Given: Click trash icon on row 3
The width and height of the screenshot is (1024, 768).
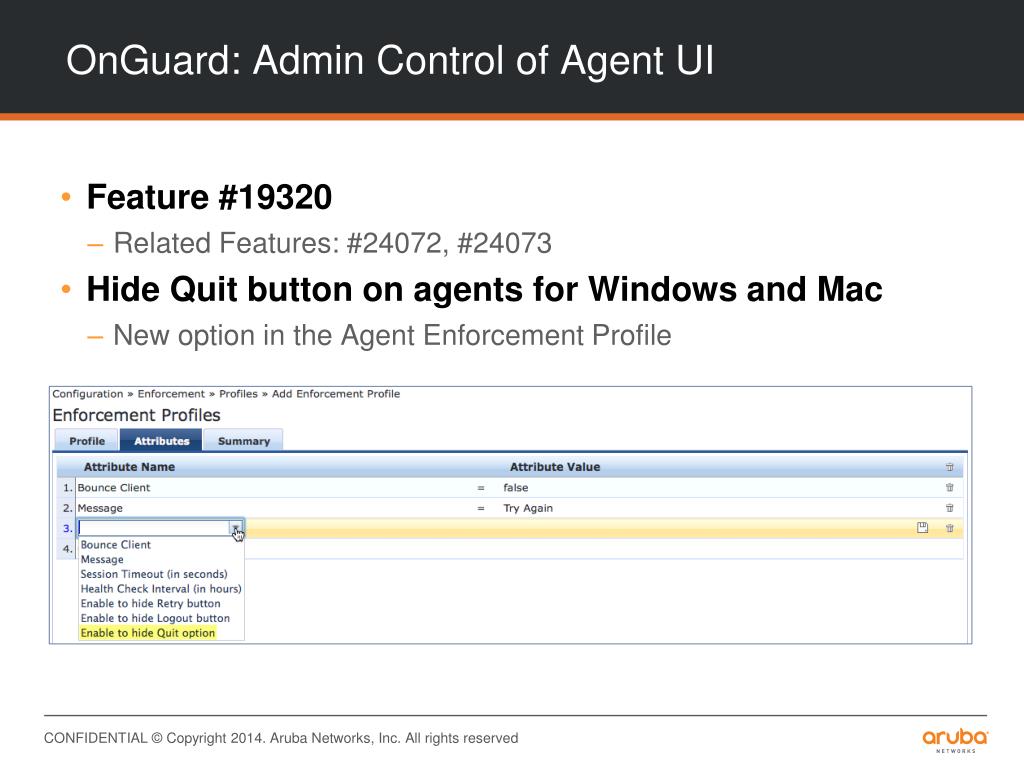Looking at the screenshot, I should (950, 528).
